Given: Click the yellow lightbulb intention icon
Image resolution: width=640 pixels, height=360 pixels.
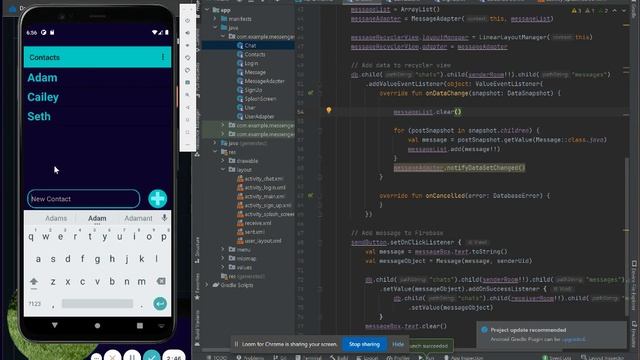Looking at the screenshot, I should [329, 110].
